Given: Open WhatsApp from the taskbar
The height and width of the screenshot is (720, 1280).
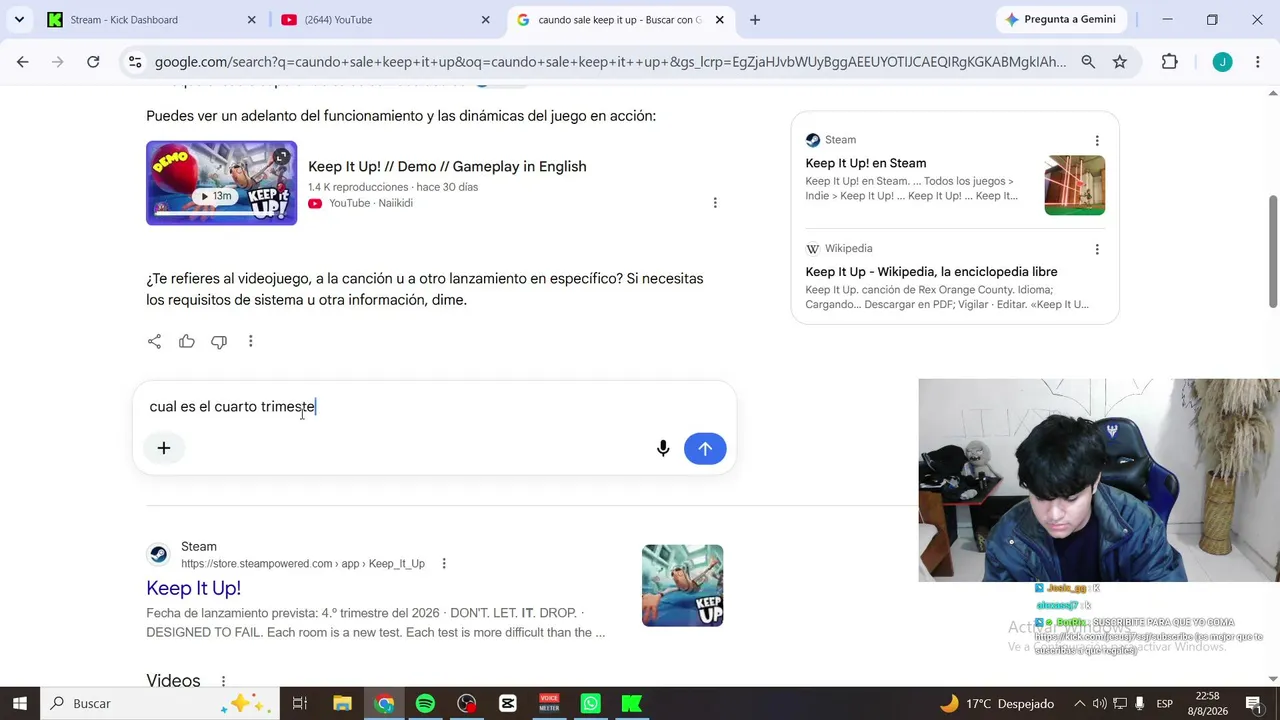Looking at the screenshot, I should click(591, 704).
